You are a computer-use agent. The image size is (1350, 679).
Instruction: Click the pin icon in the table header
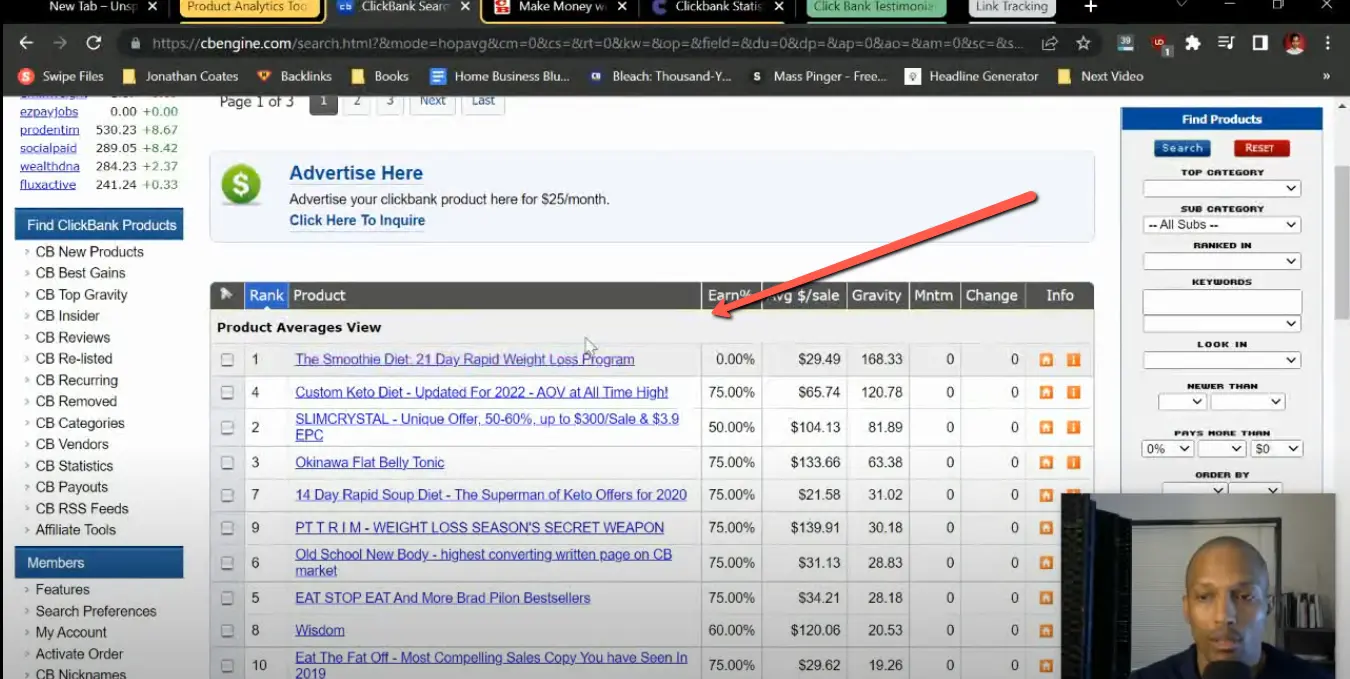click(x=227, y=295)
